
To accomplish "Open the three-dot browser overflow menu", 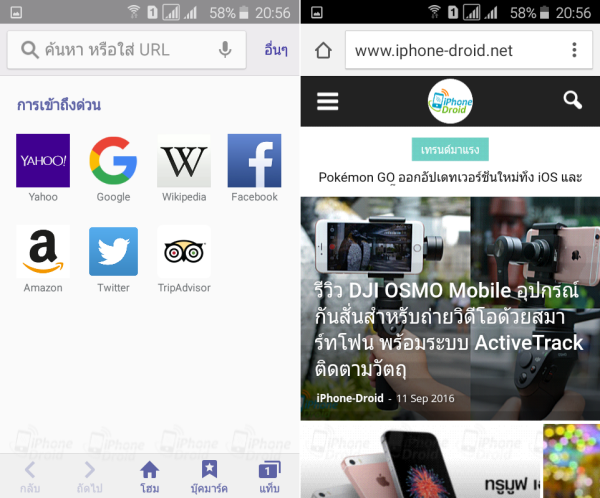I will [574, 50].
